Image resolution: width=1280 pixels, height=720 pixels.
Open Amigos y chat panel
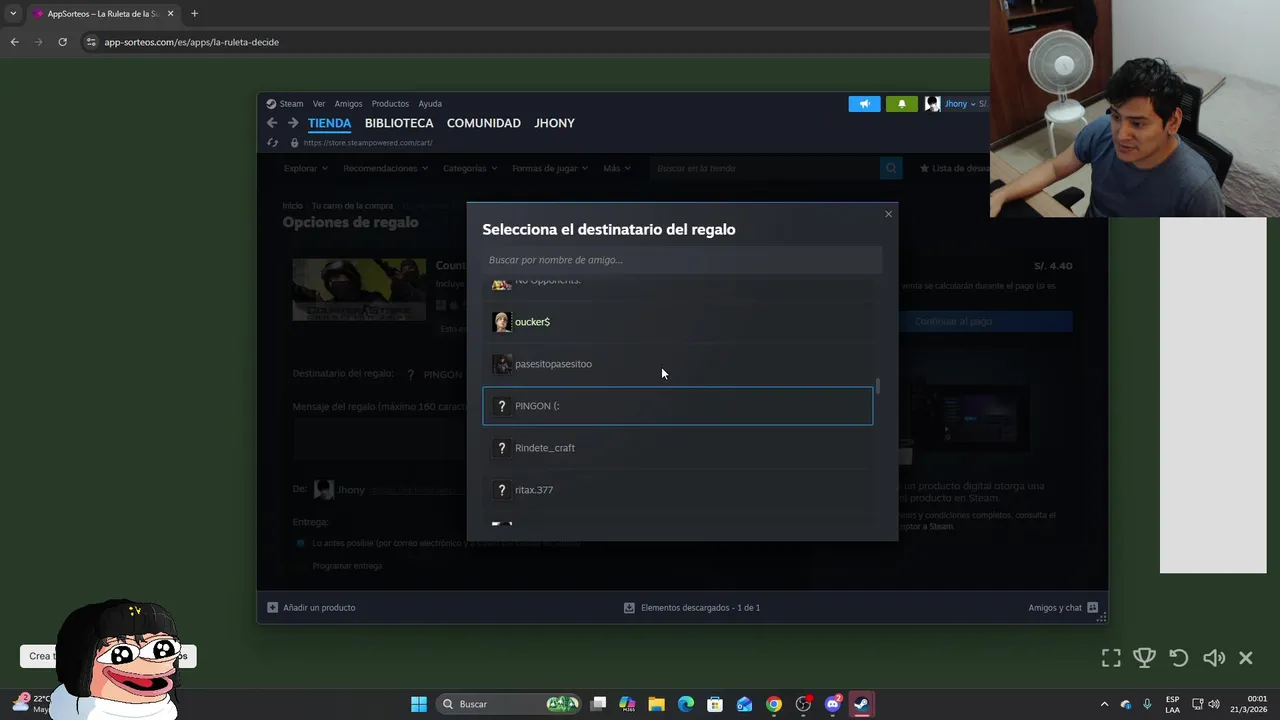pos(1063,607)
